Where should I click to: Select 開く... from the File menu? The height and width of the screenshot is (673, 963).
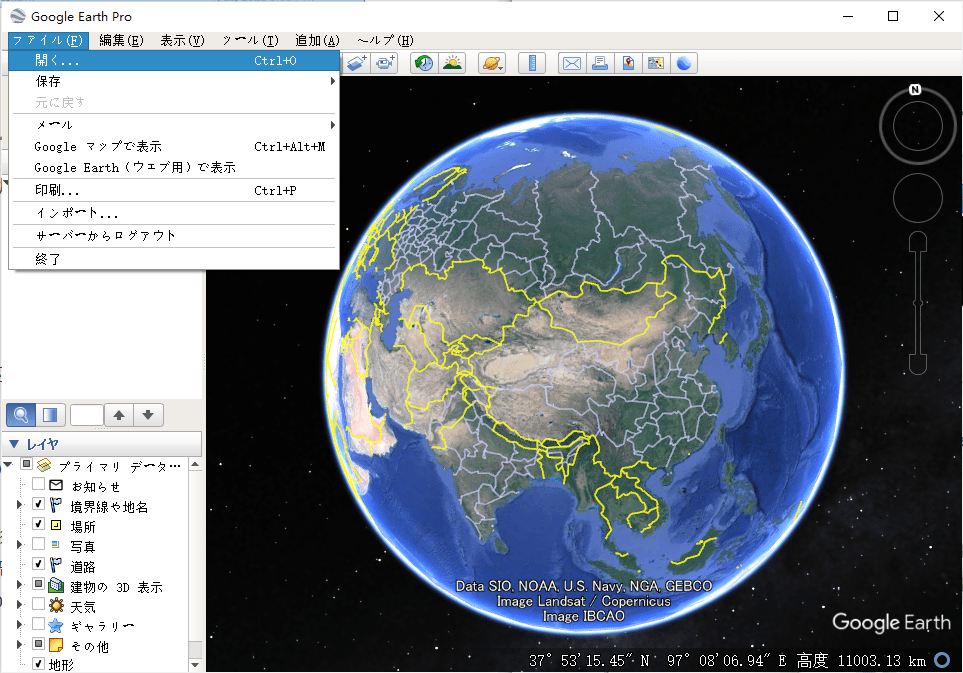coord(55,60)
